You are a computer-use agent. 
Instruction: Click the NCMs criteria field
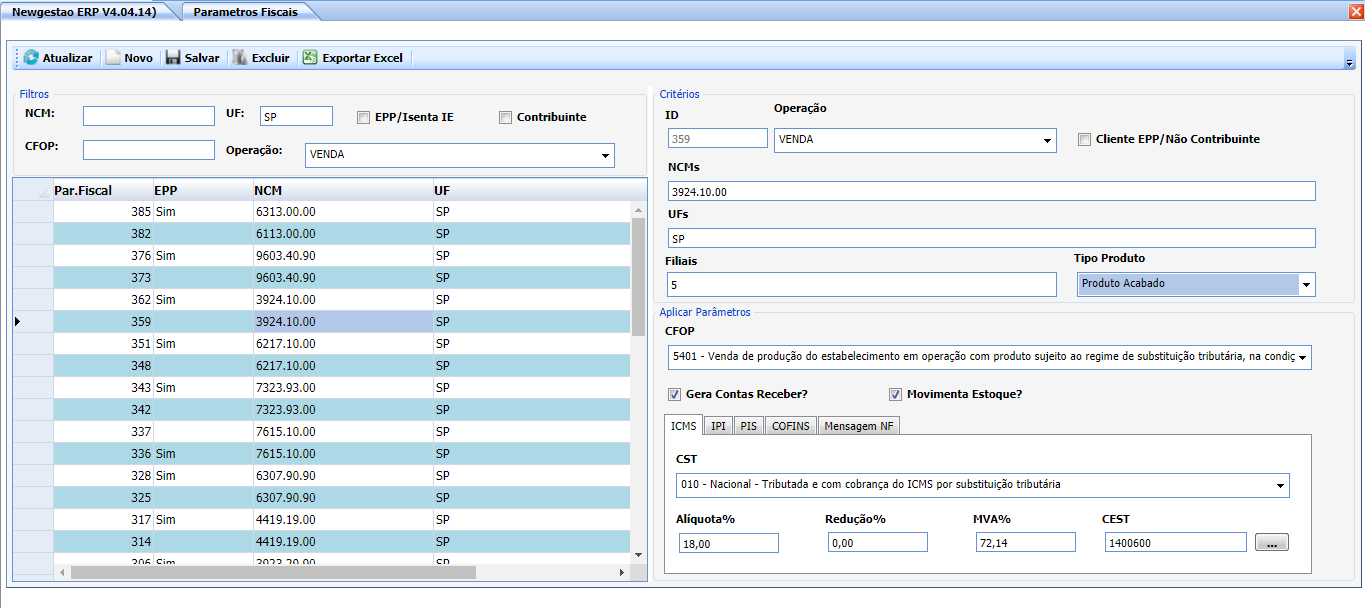click(992, 191)
